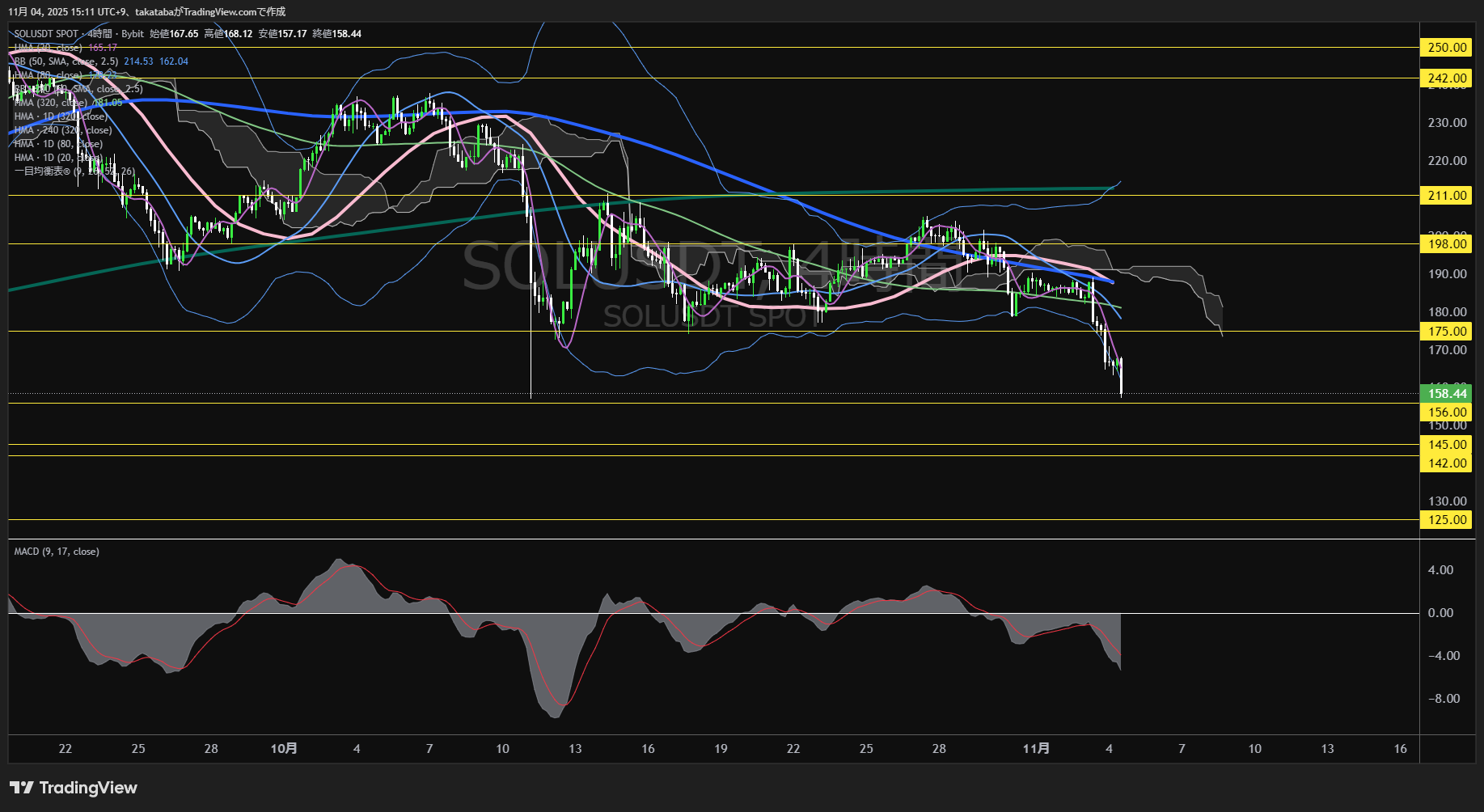Select the MACD (9, 17, close) pane label
Viewport: 1484px width, 812px height.
[x=57, y=552]
